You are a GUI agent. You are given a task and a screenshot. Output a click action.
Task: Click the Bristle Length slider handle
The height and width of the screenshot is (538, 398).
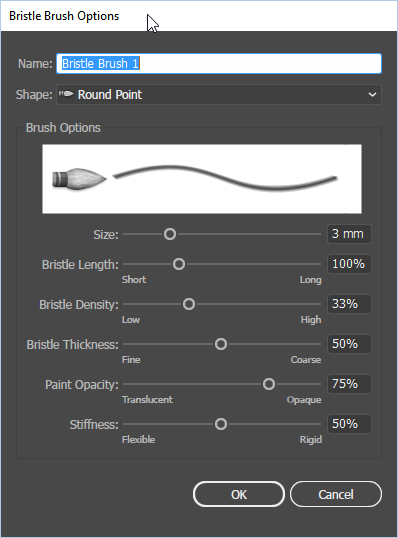[x=179, y=264]
